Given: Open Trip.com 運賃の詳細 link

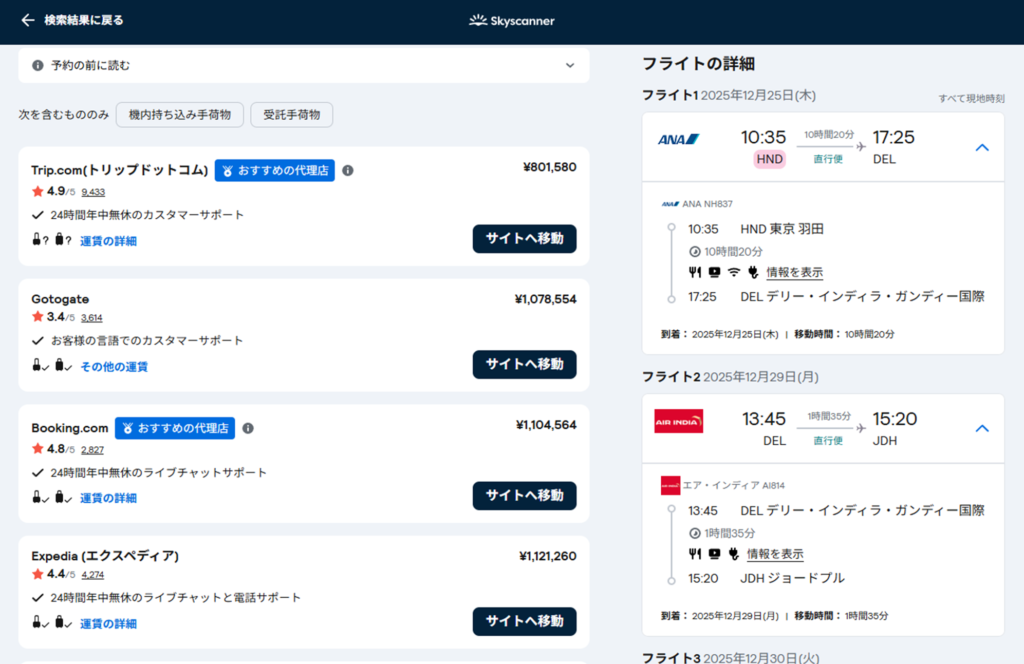Looking at the screenshot, I should [108, 241].
